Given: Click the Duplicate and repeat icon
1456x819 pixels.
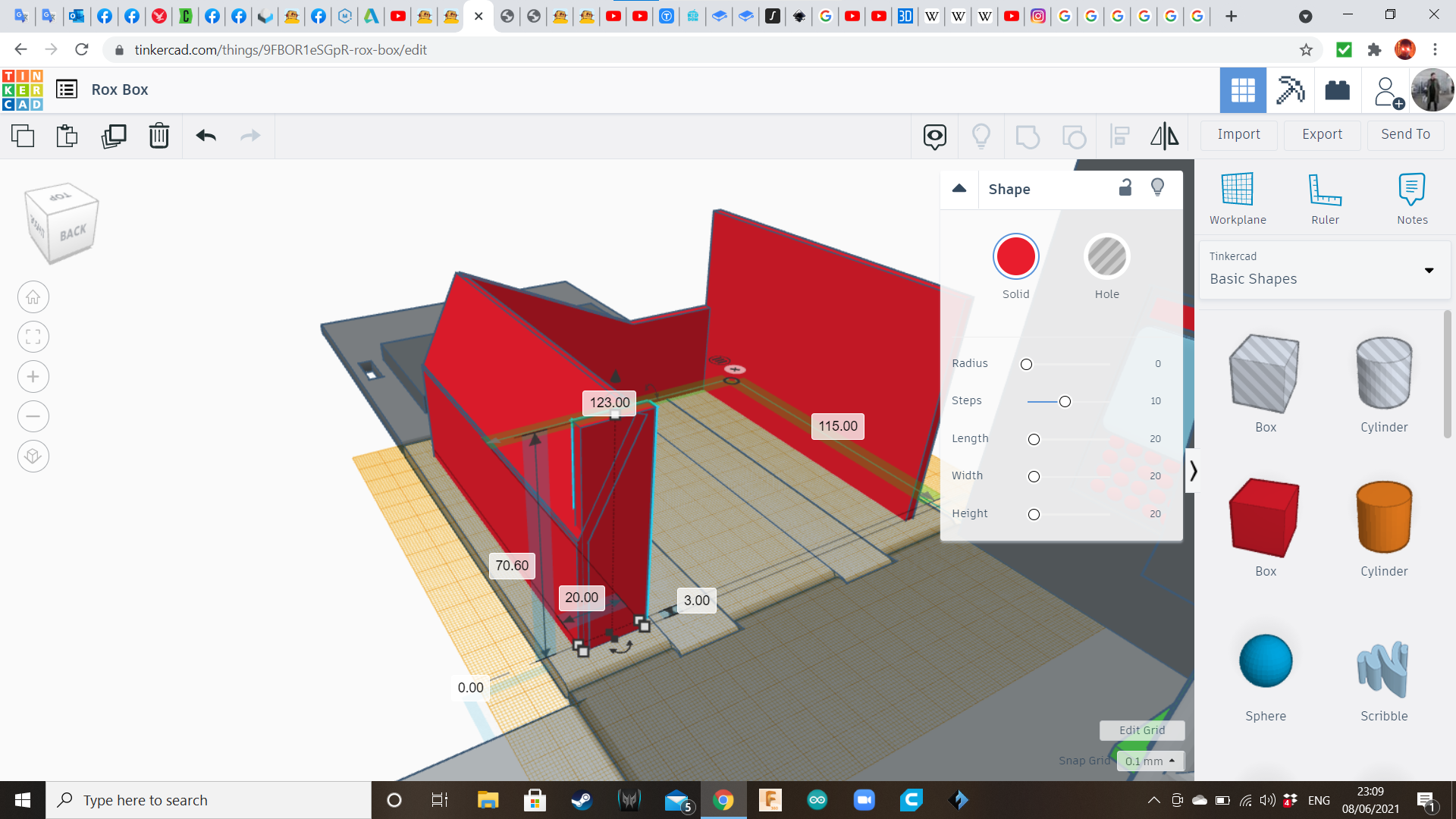Looking at the screenshot, I should click(114, 136).
